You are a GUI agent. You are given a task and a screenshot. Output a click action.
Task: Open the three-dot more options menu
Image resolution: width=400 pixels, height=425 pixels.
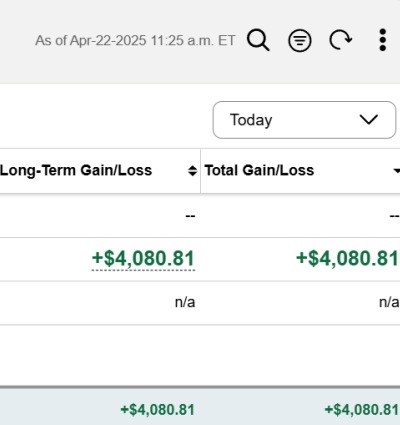(383, 40)
